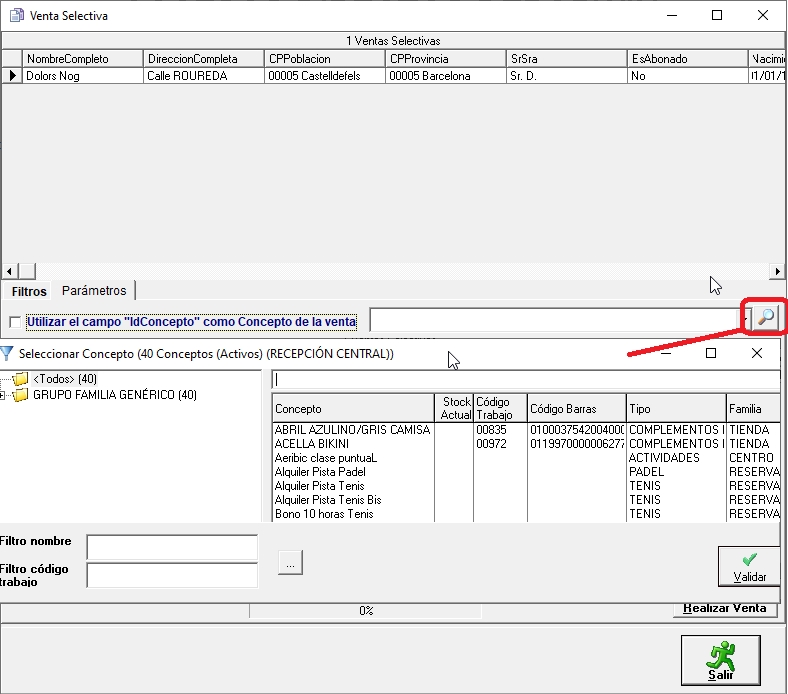Click the Venta Selectiva window title icon
Image resolution: width=788 pixels, height=694 pixels.
coord(17,16)
